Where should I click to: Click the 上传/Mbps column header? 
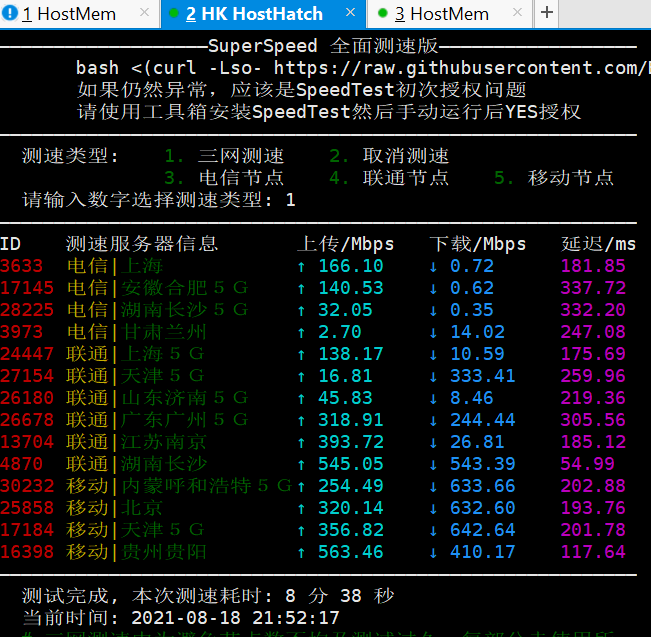pyautogui.click(x=345, y=244)
